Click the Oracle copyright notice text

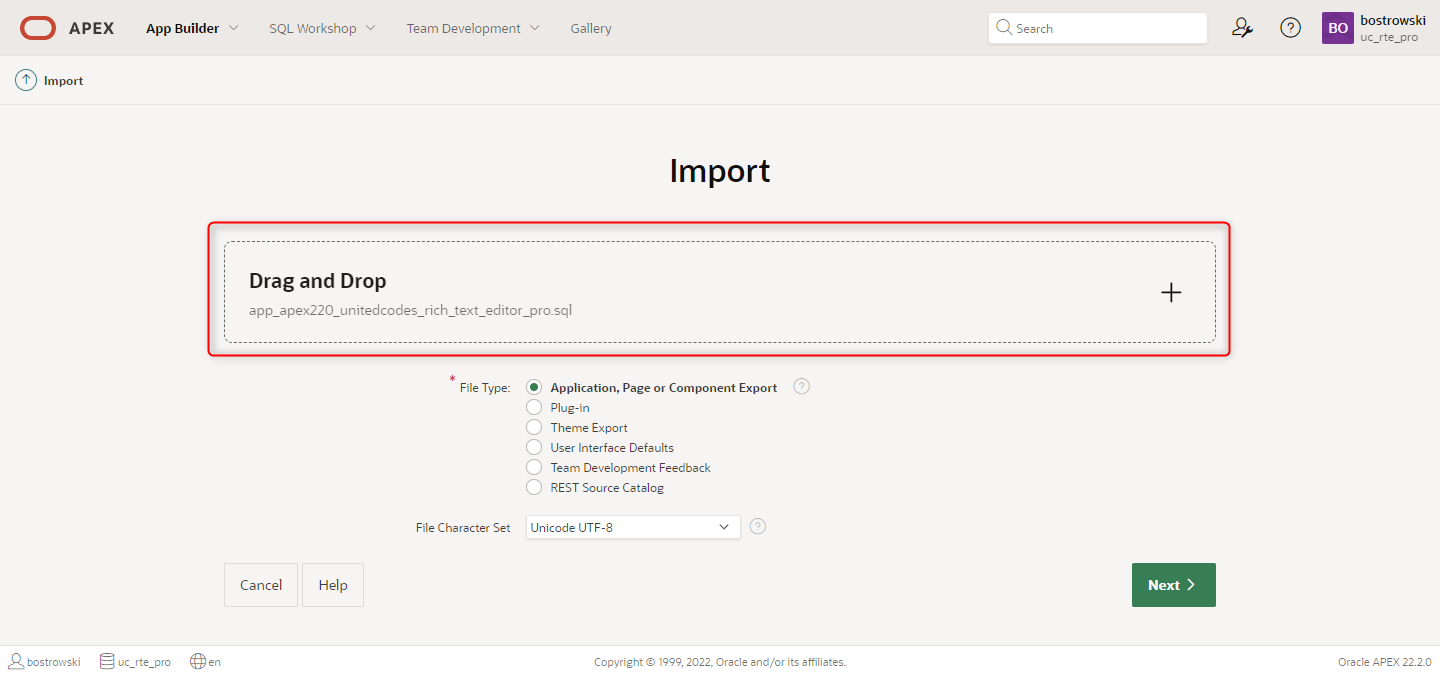(x=720, y=662)
